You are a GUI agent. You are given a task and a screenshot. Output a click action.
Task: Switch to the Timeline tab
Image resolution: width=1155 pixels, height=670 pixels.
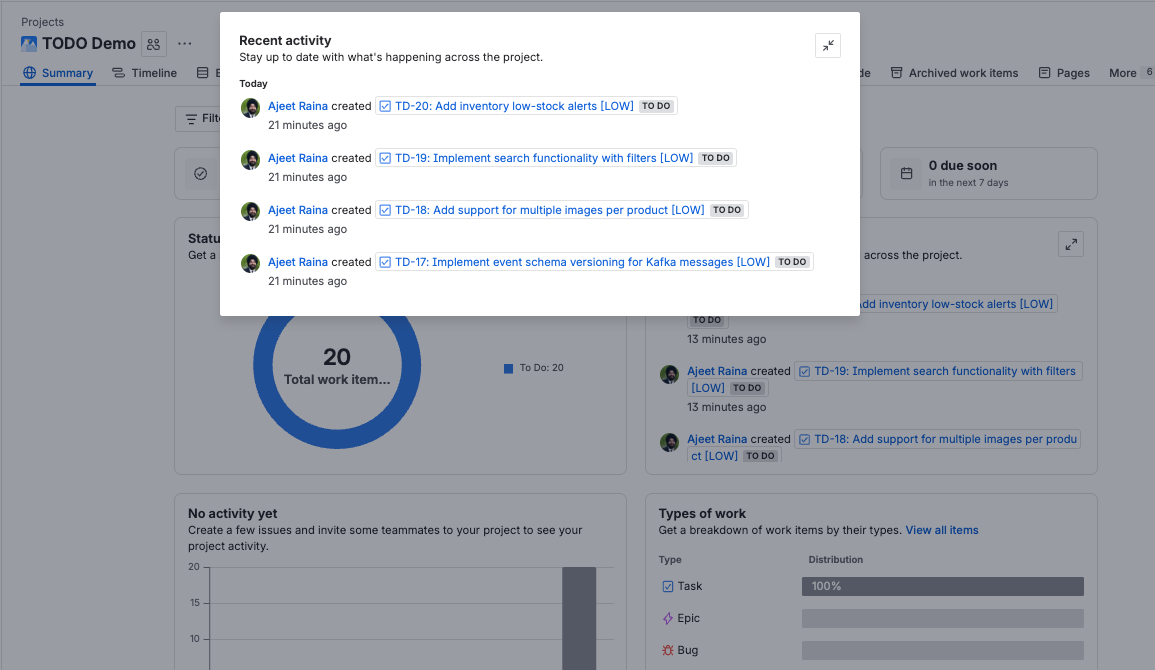point(144,73)
